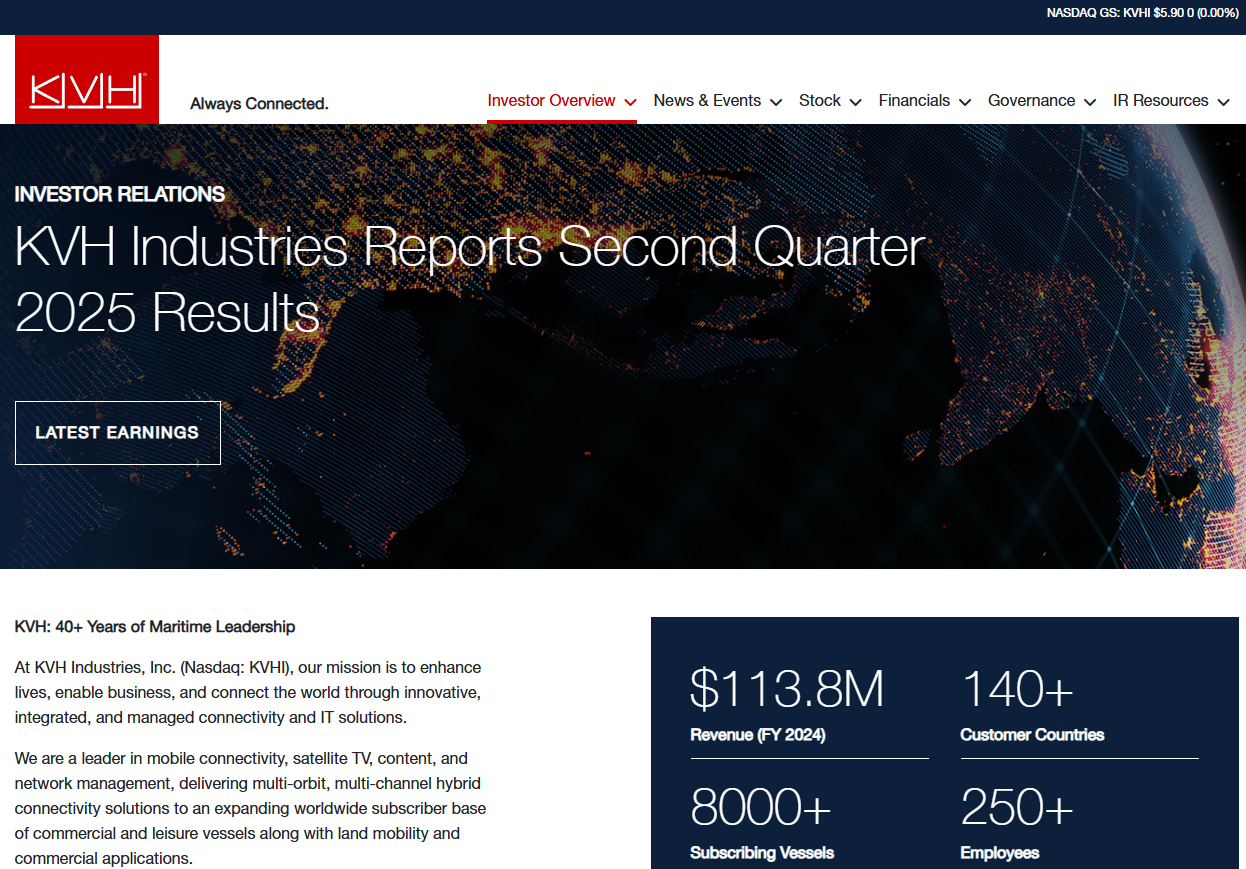The width and height of the screenshot is (1246, 869).
Task: Expand the Stock menu chevron arrow
Action: (x=855, y=102)
